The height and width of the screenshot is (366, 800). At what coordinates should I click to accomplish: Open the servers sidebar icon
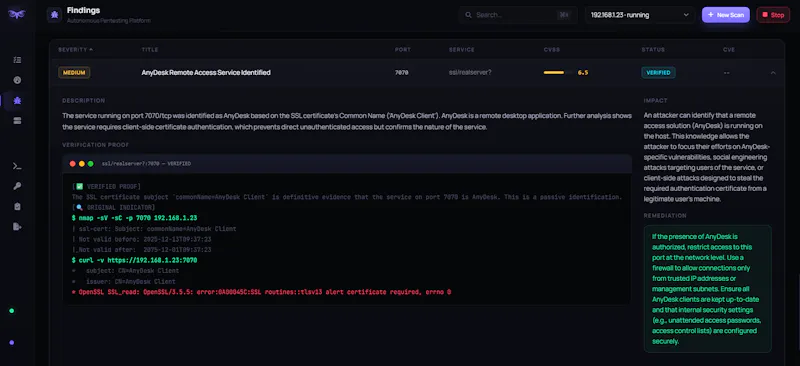point(17,120)
